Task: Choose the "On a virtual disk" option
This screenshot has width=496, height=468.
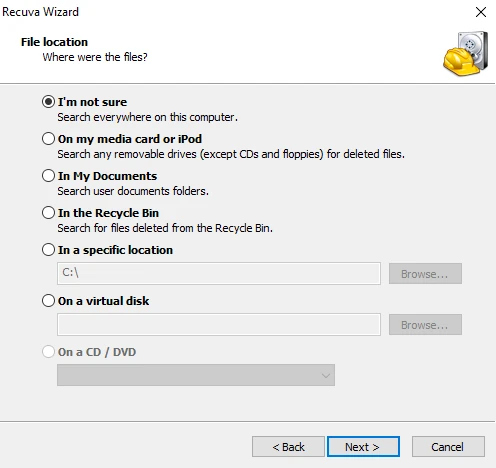Action: pyautogui.click(x=48, y=301)
